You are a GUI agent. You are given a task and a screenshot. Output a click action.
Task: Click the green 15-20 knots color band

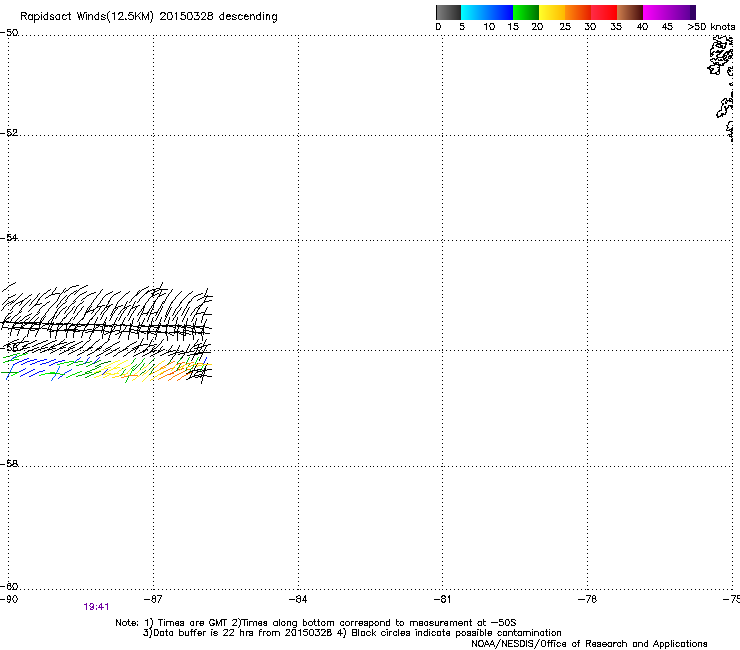tap(526, 12)
